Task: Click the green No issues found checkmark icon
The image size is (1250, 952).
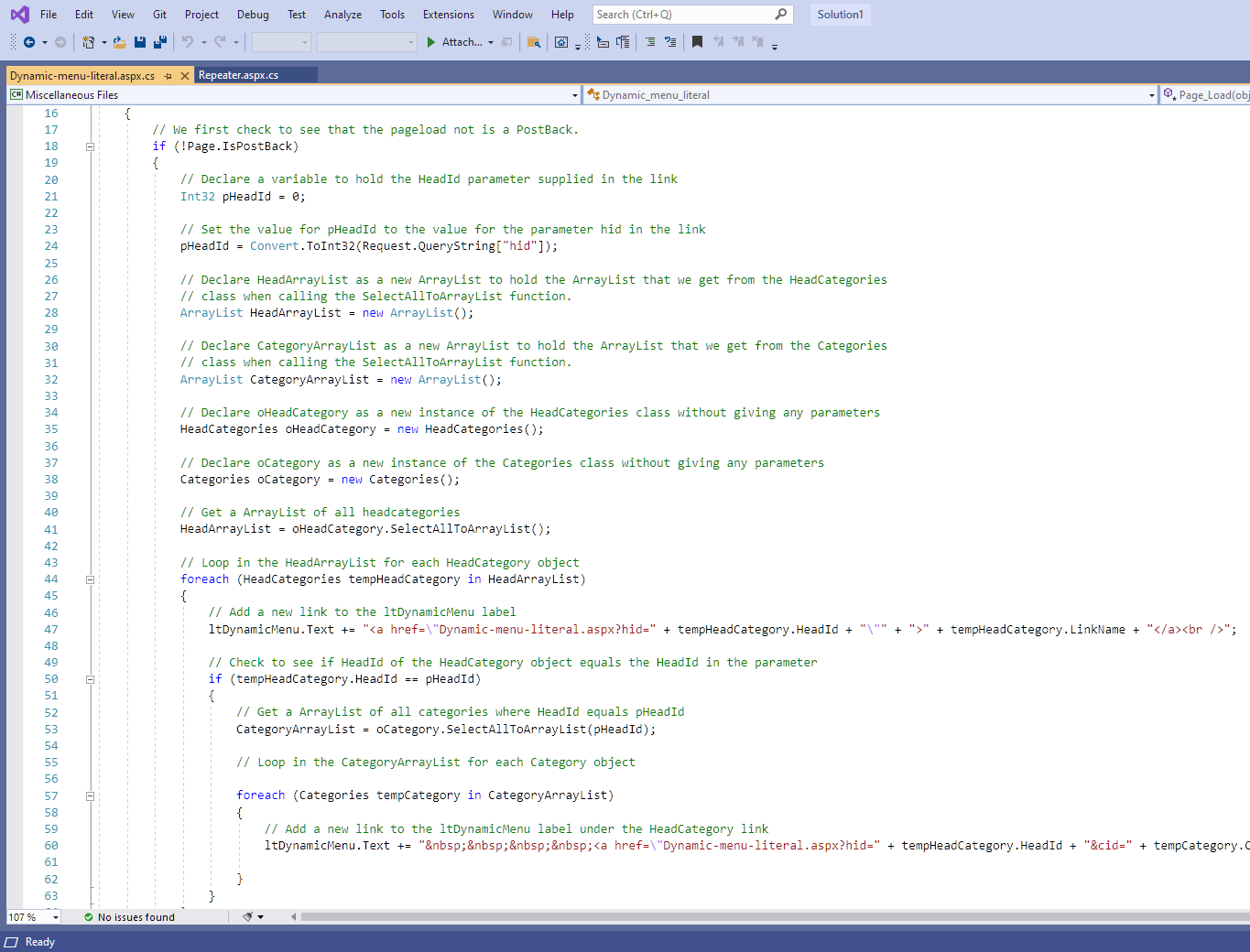Action: pyautogui.click(x=89, y=917)
